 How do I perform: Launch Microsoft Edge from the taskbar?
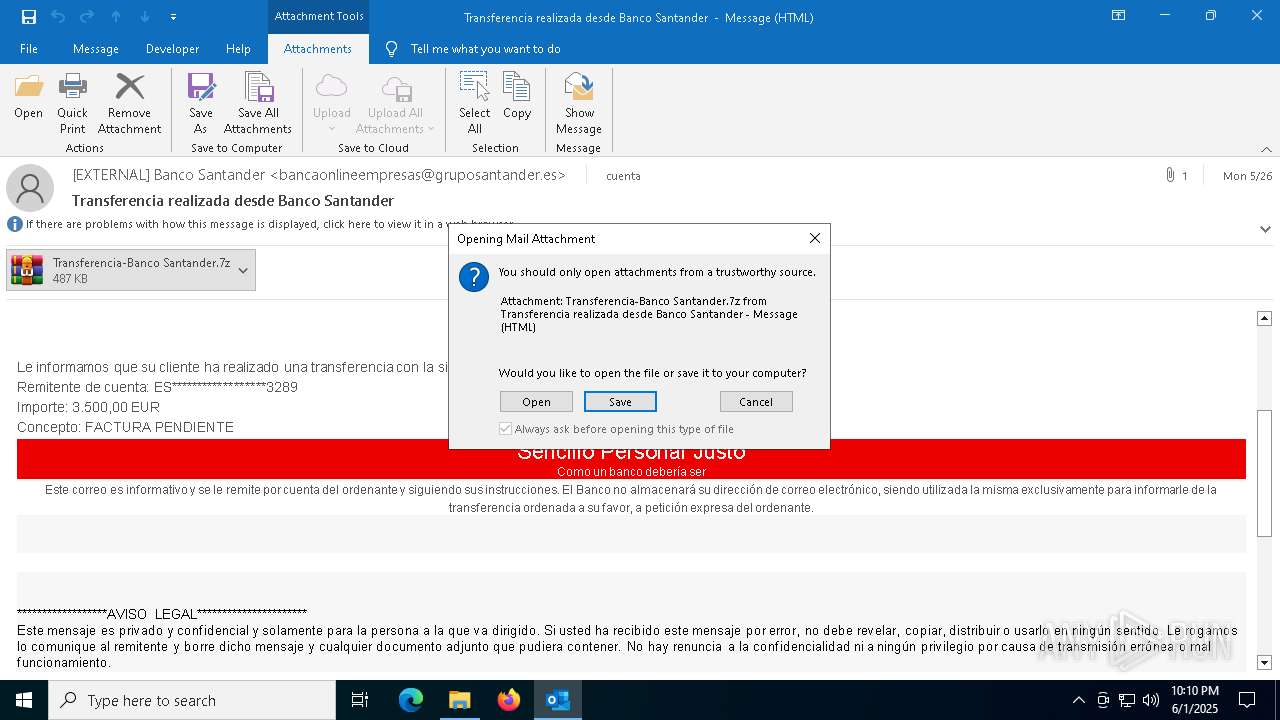(x=411, y=700)
